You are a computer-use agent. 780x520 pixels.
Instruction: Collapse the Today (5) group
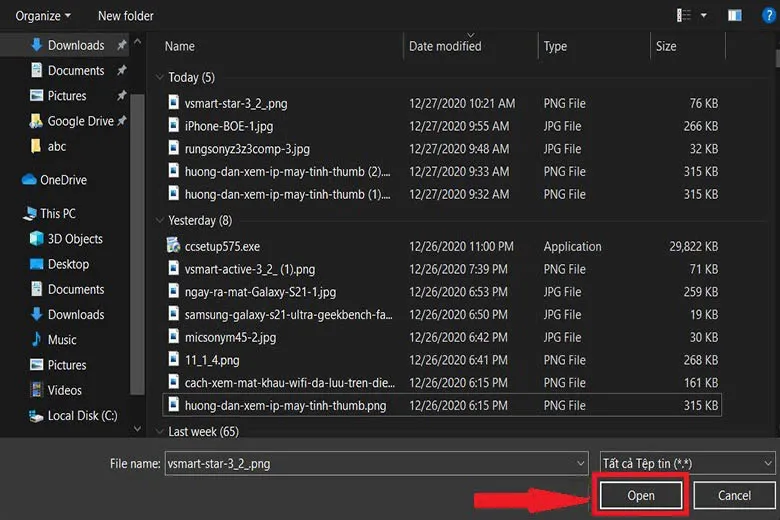161,77
